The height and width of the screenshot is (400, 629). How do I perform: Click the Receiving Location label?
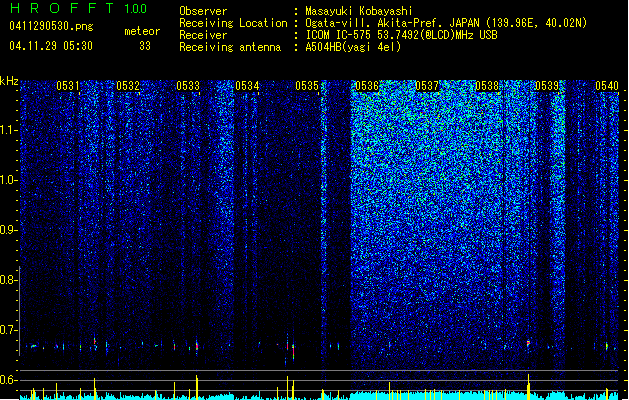pos(233,23)
